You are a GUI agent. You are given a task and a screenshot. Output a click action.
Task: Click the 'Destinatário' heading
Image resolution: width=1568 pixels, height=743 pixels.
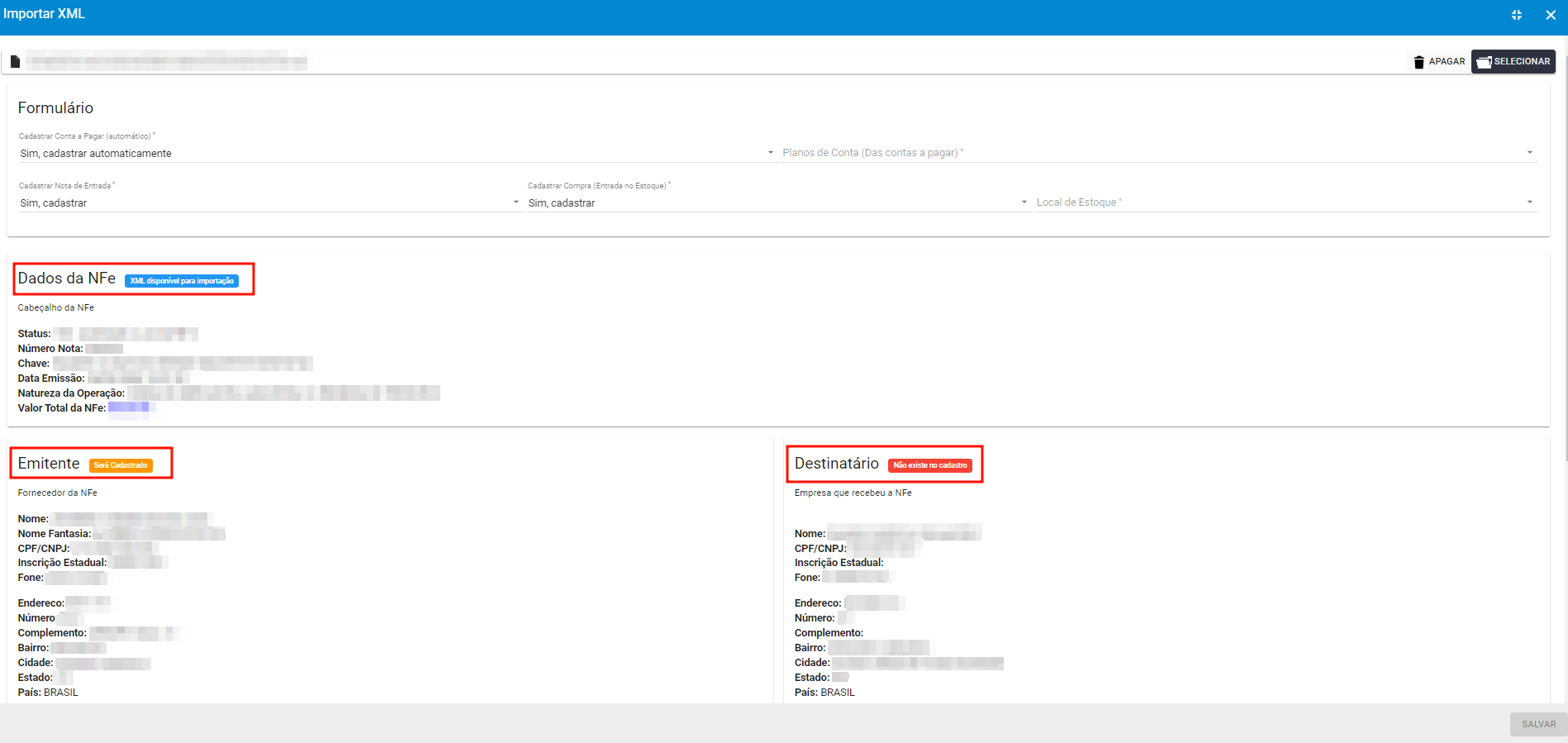coord(837,464)
